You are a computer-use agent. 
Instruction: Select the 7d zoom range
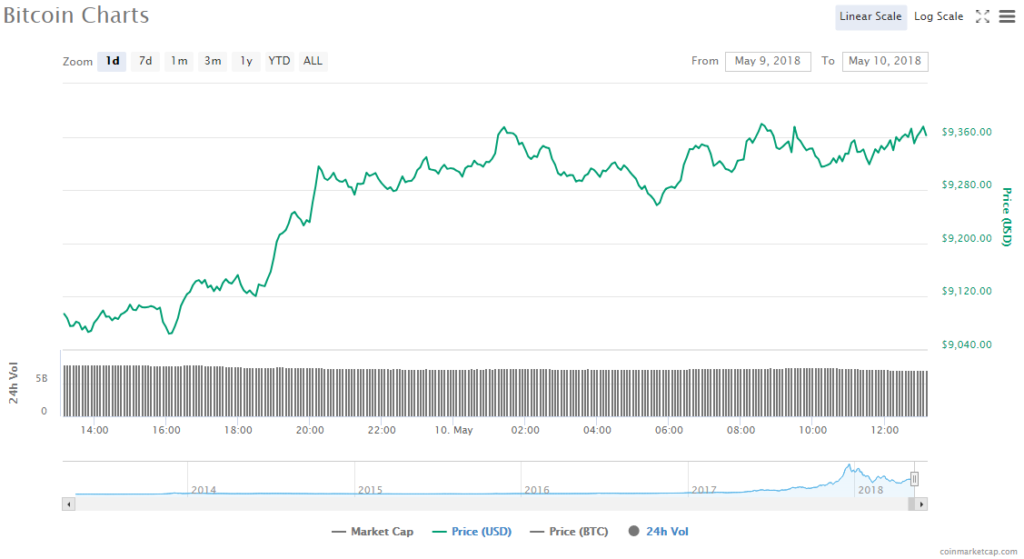[x=146, y=61]
